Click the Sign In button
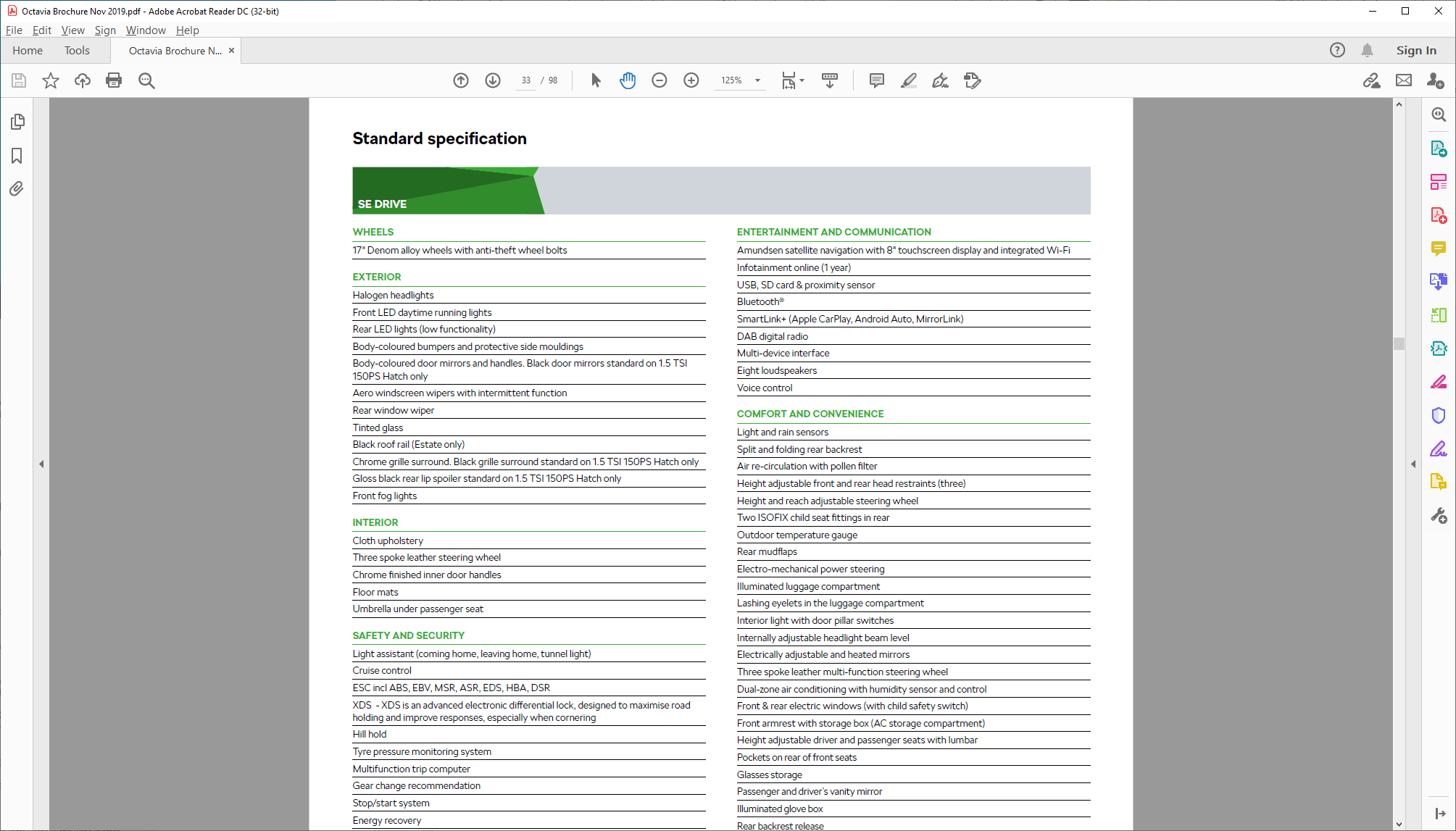Viewport: 1456px width, 831px height. tap(1415, 51)
